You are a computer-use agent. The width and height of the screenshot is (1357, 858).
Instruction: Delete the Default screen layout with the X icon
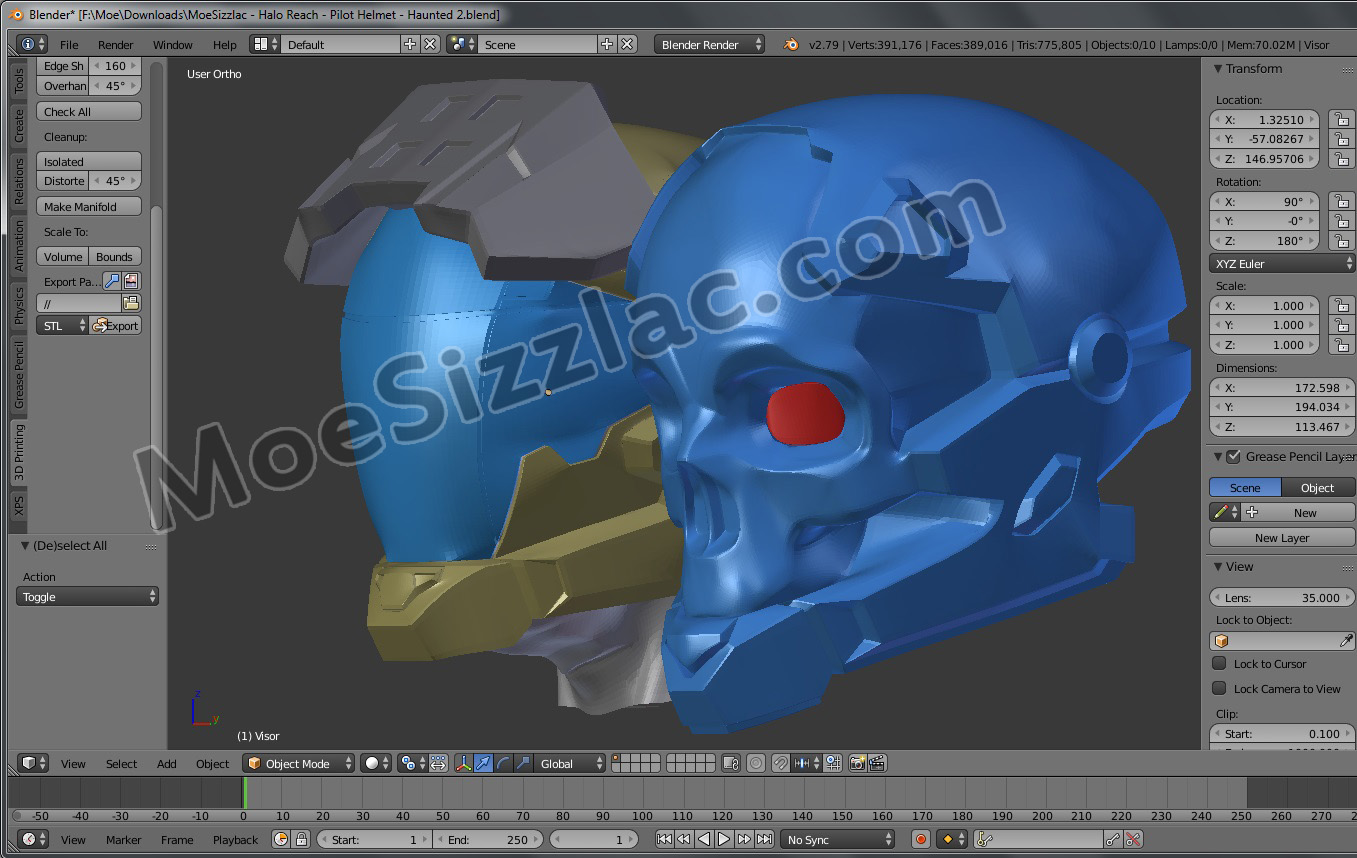click(x=430, y=44)
